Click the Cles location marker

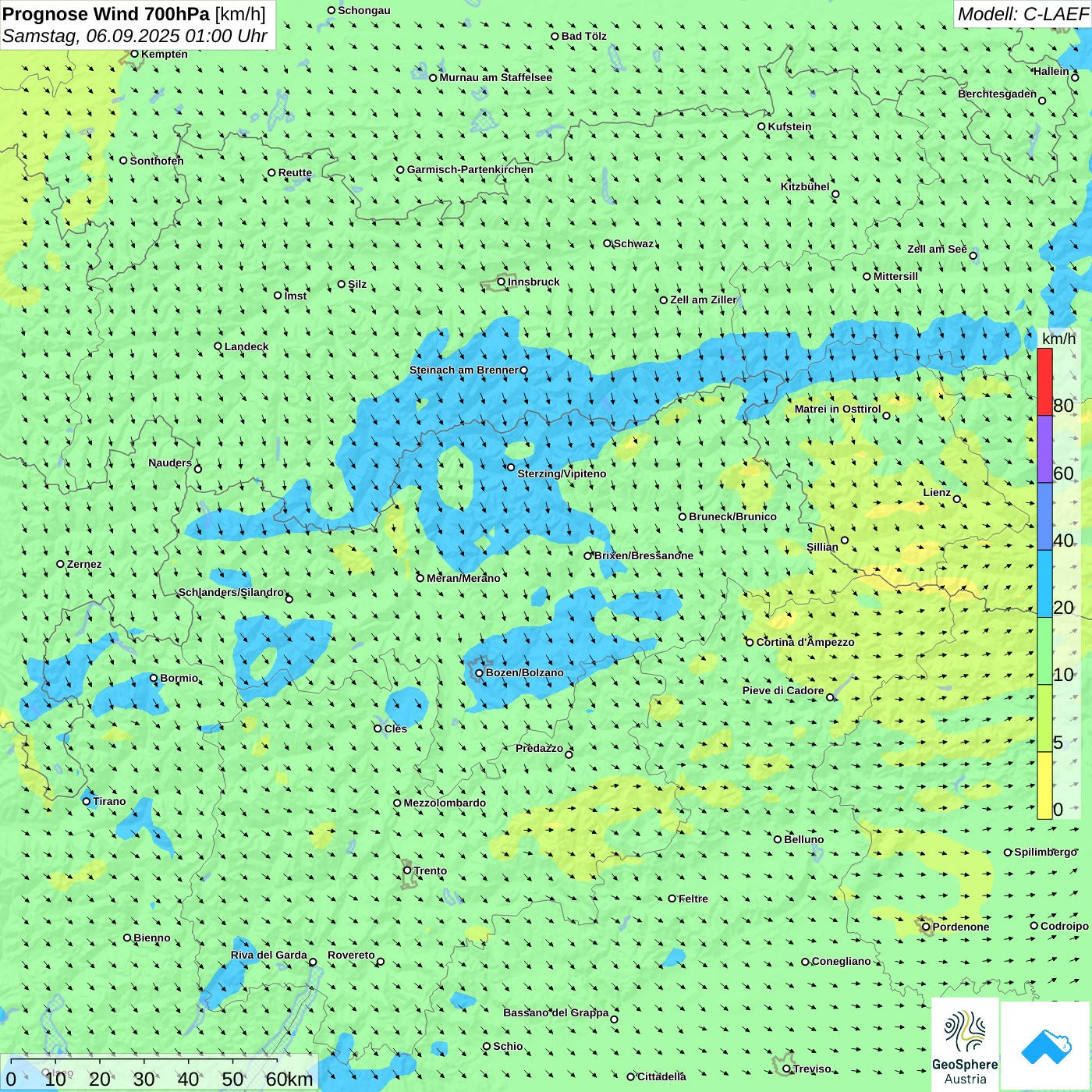coord(378,729)
